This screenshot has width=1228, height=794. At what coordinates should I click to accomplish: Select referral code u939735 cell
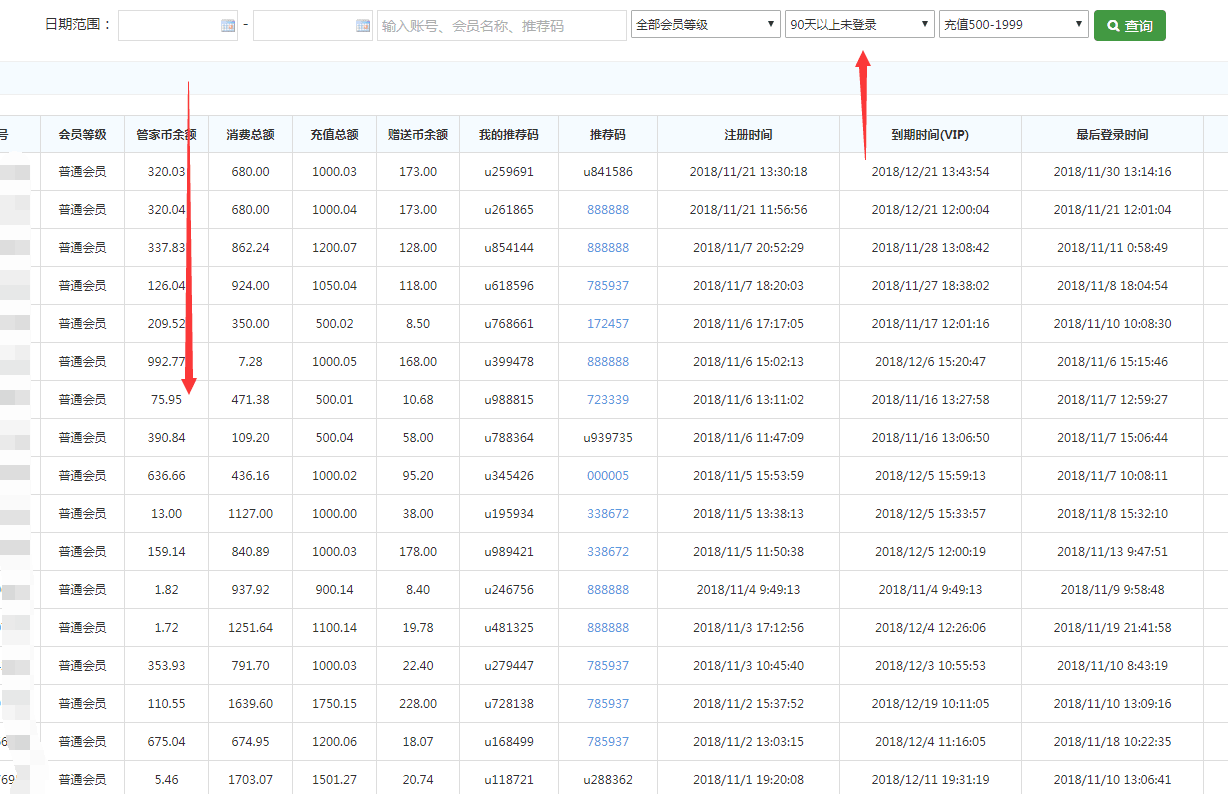click(x=608, y=438)
